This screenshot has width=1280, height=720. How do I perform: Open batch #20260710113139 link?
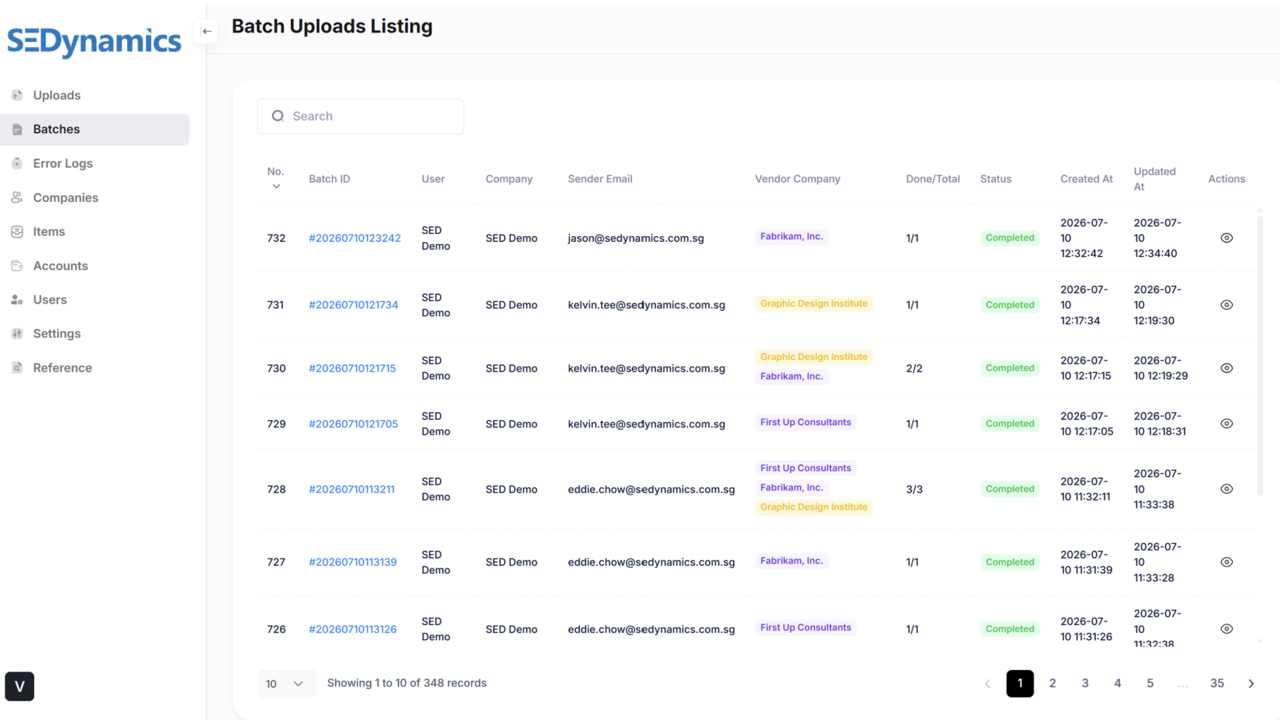click(x=353, y=562)
